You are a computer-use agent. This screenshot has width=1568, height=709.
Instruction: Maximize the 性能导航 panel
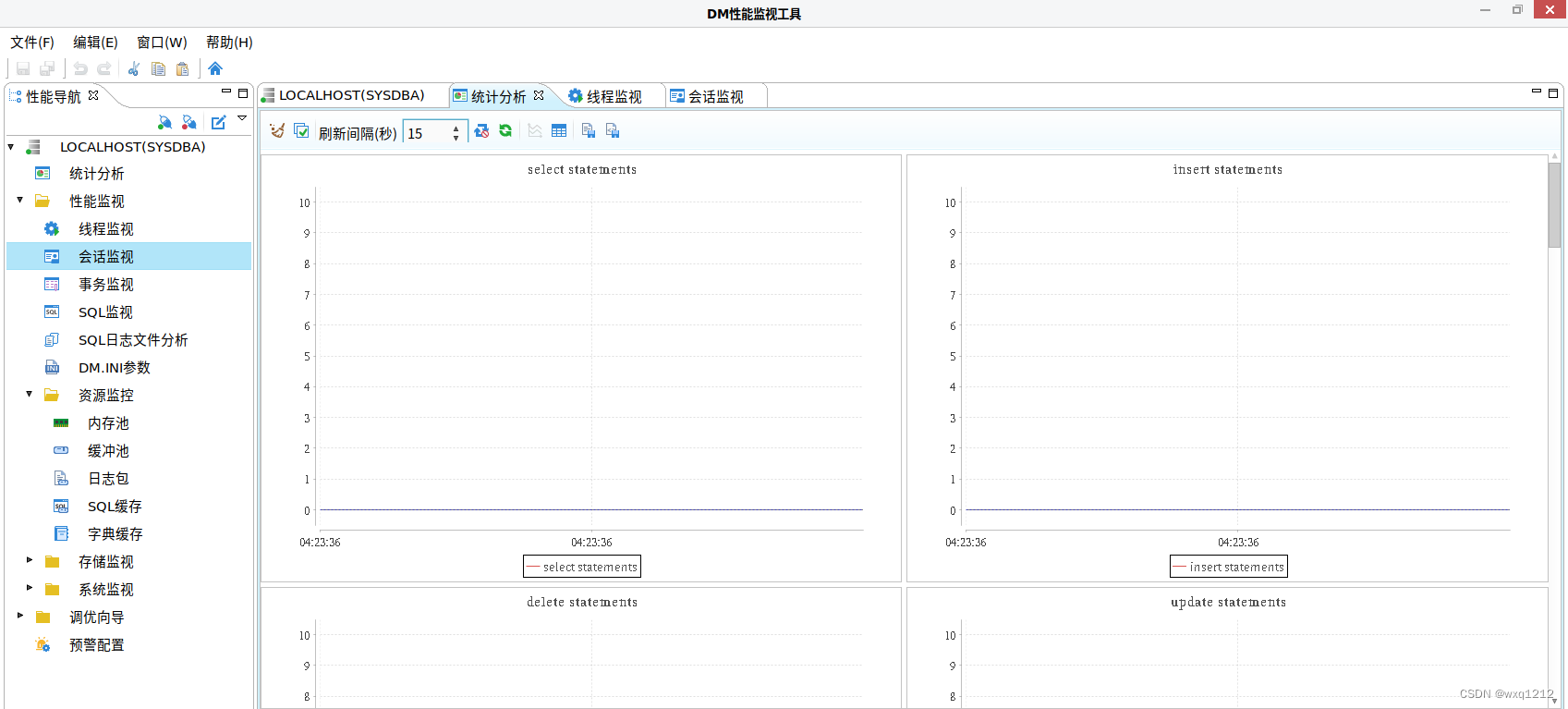pyautogui.click(x=243, y=92)
